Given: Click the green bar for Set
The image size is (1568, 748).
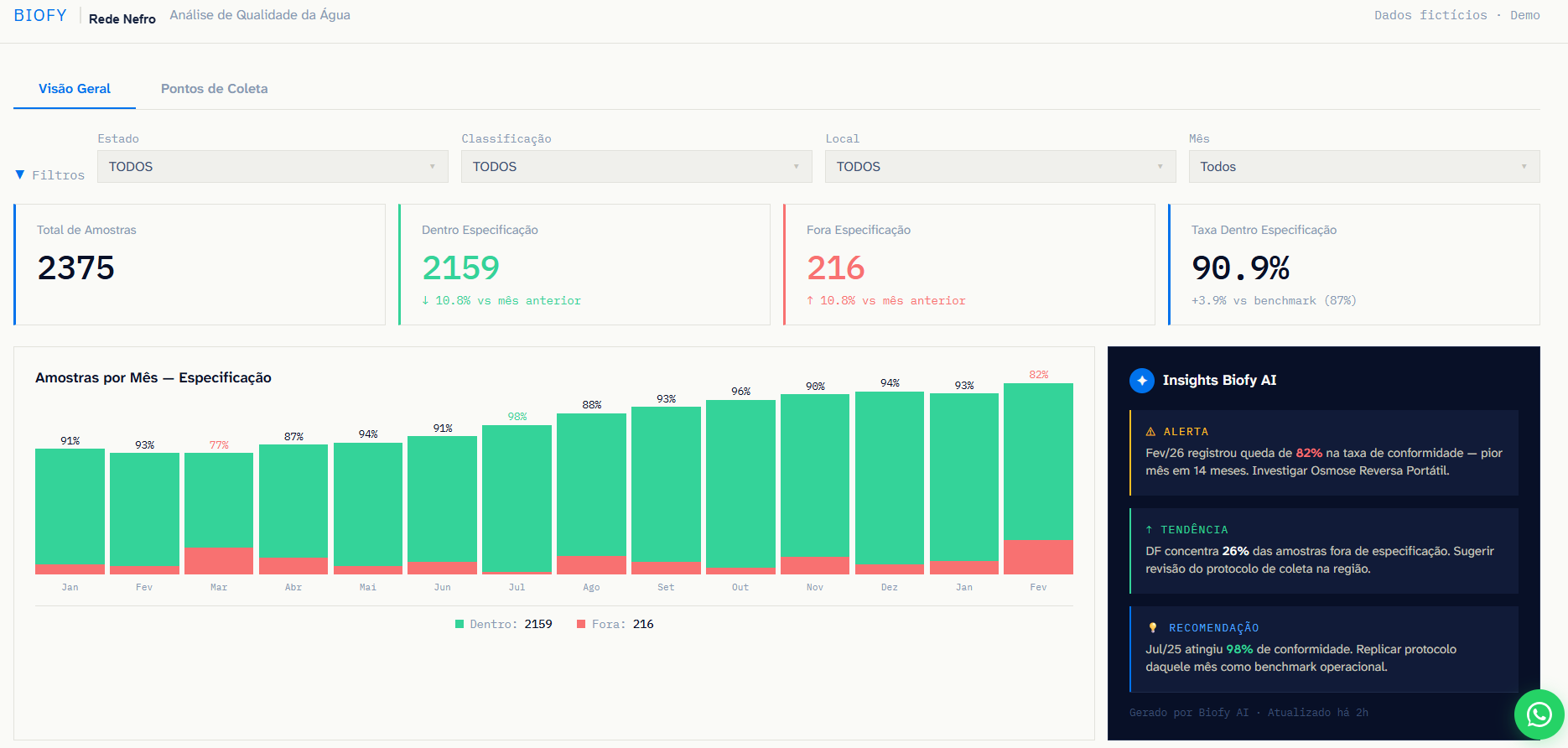Looking at the screenshot, I should [x=666, y=484].
